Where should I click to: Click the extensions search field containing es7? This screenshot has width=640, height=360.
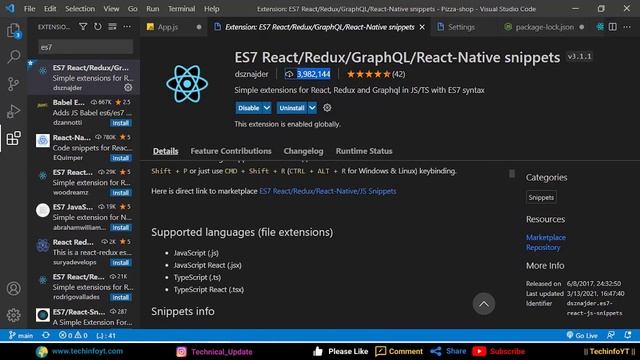(86, 47)
